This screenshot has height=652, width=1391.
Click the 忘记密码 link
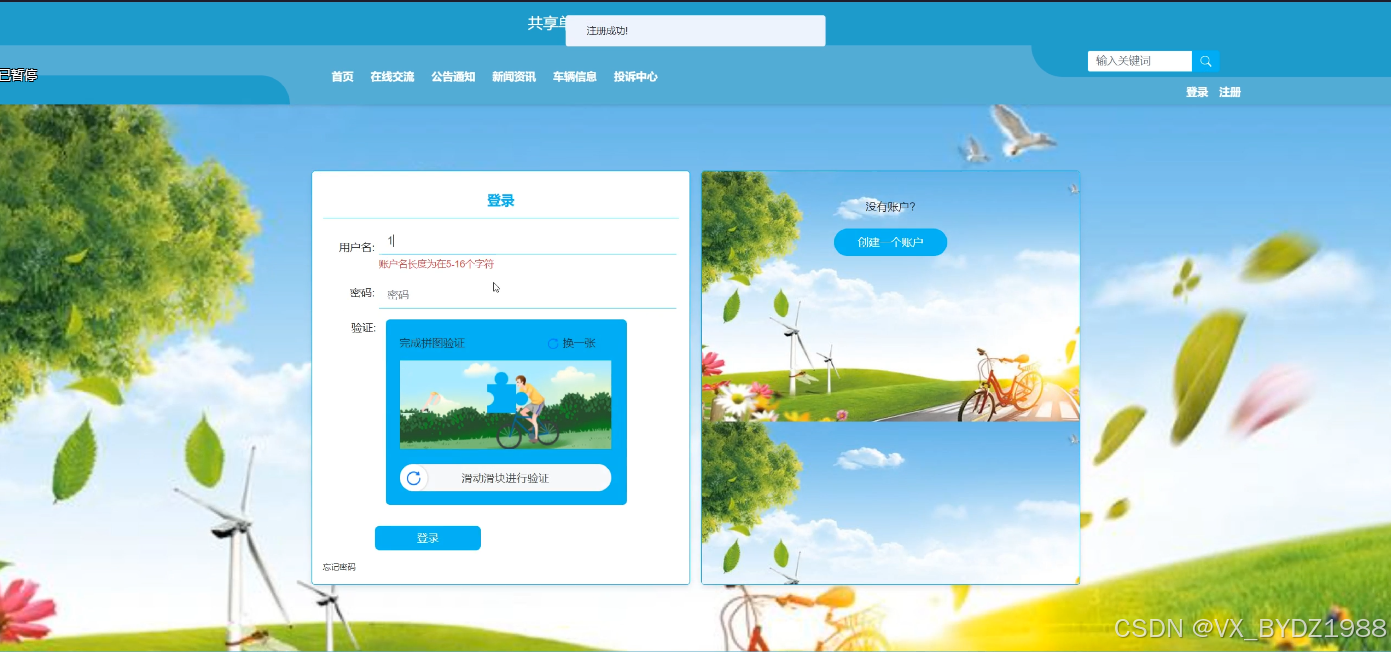[339, 567]
